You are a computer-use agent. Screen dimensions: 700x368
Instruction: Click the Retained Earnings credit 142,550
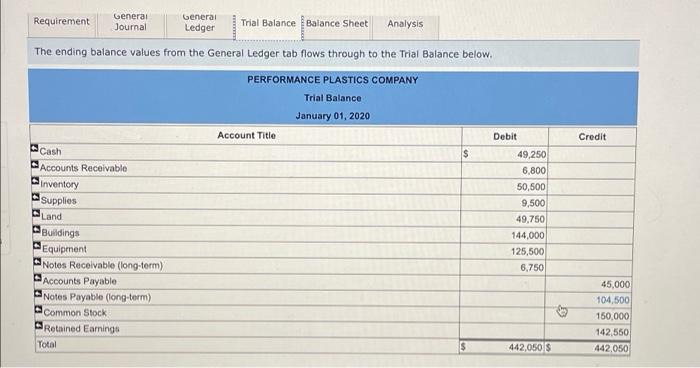[612, 332]
